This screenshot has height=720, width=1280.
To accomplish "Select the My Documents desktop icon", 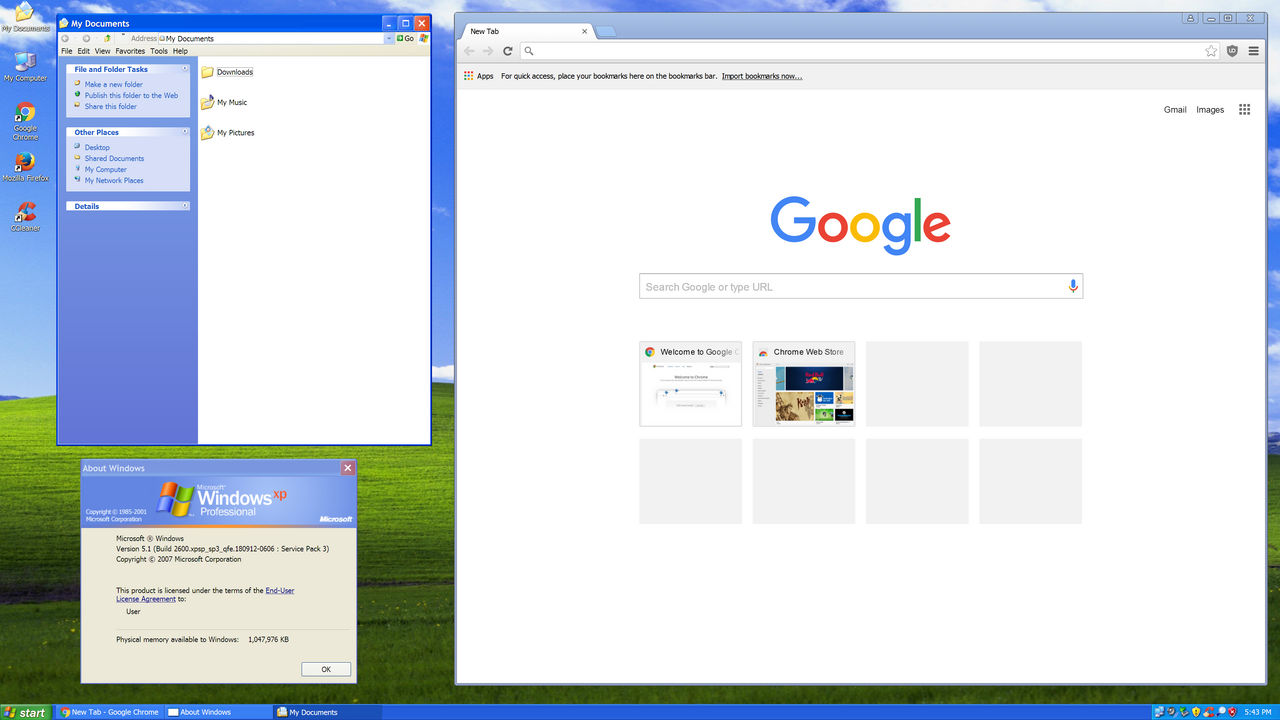I will (25, 17).
